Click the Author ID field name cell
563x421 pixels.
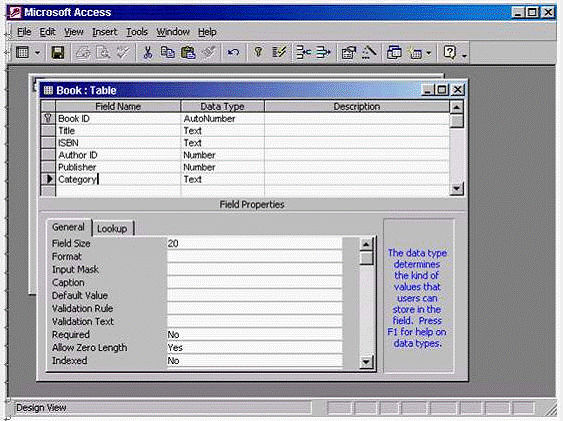pyautogui.click(x=118, y=155)
